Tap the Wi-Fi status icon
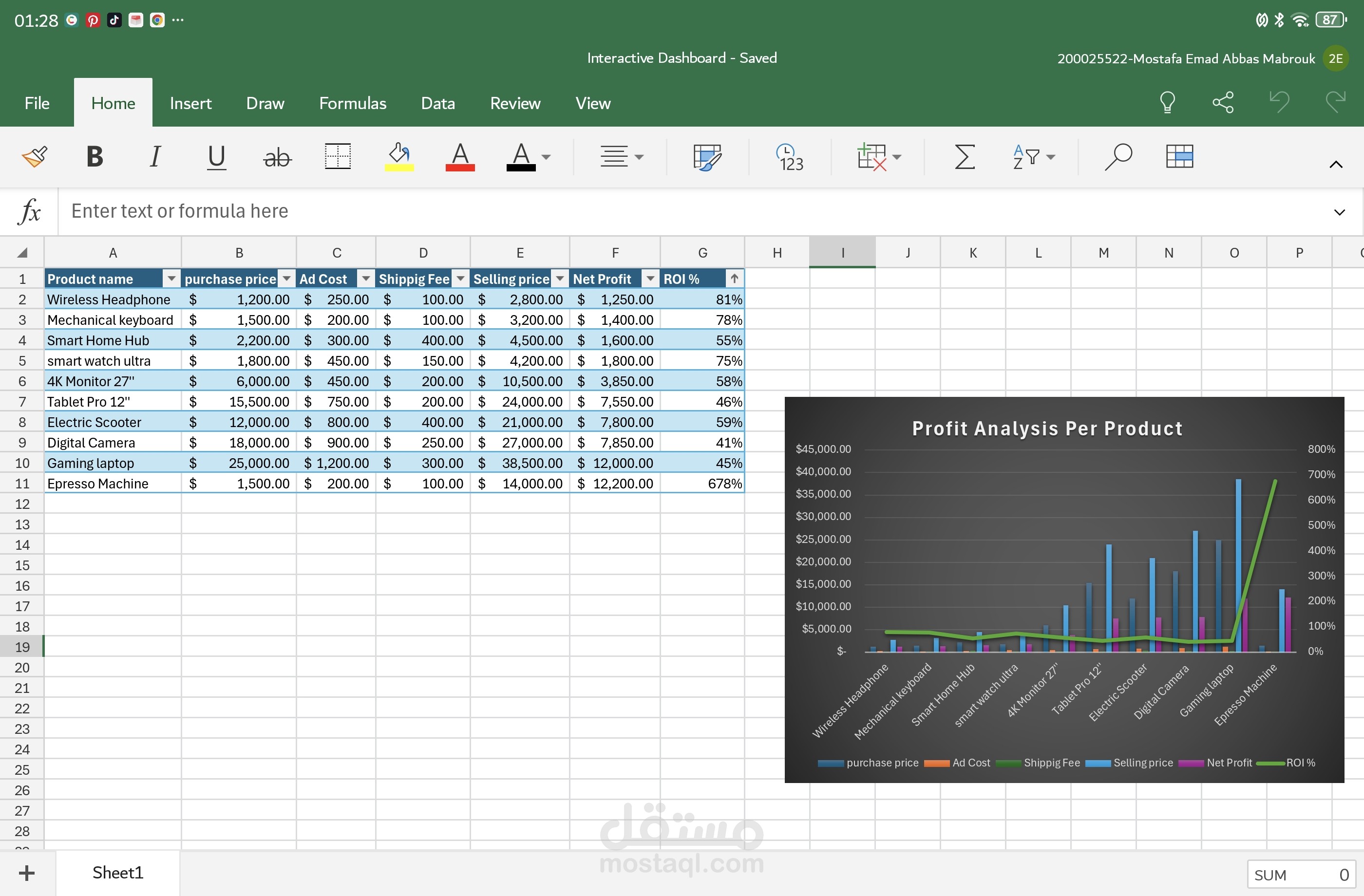Screen dimensions: 1364x896 point(1300,20)
